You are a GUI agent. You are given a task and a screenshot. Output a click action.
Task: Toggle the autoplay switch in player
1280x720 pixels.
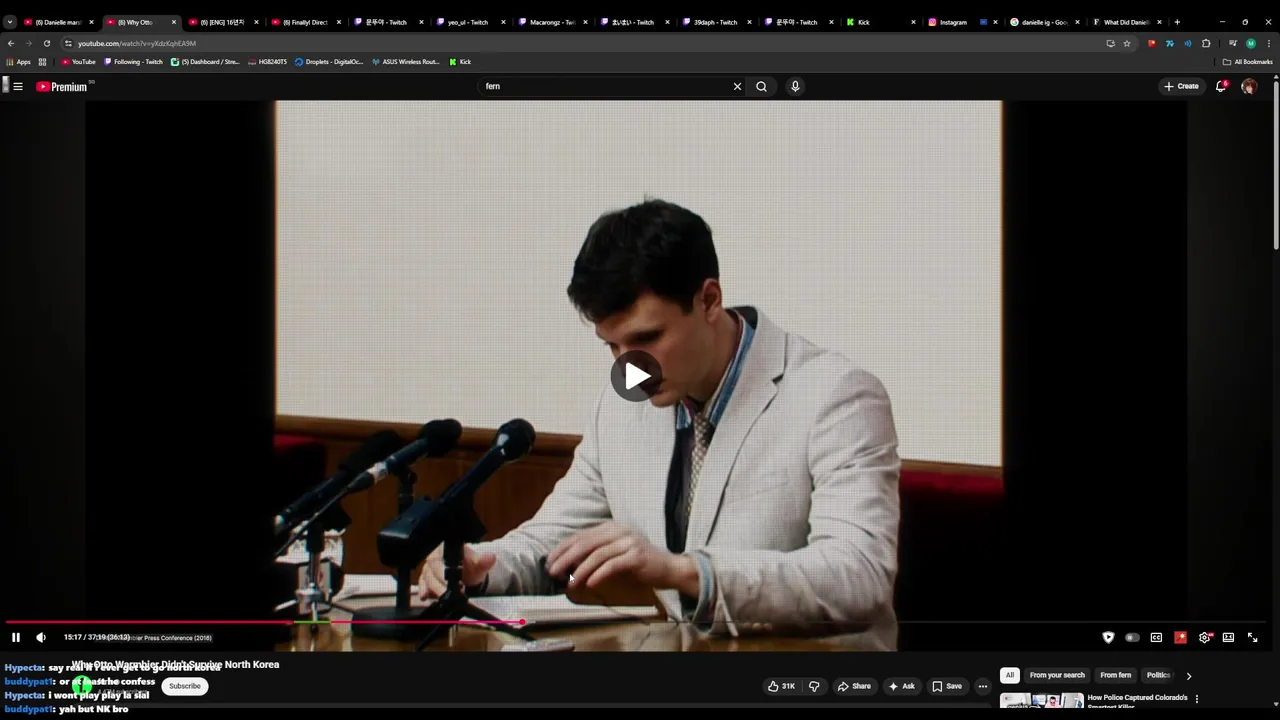tap(1132, 637)
